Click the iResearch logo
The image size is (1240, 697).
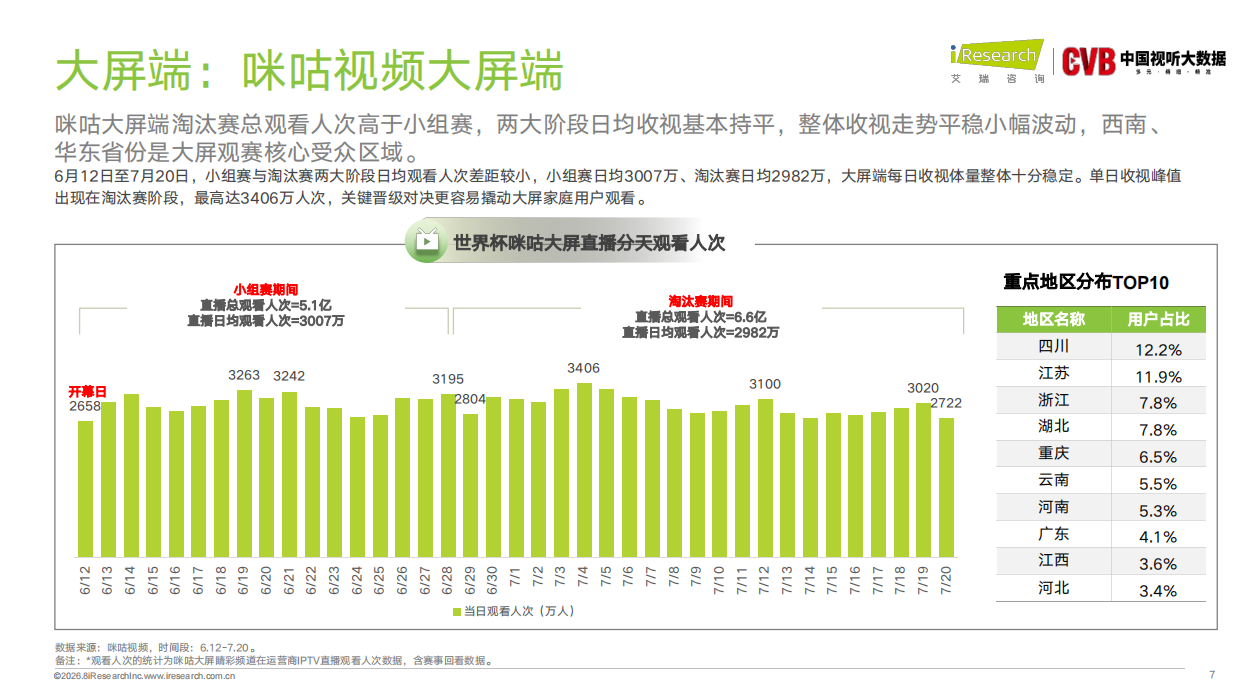click(996, 62)
